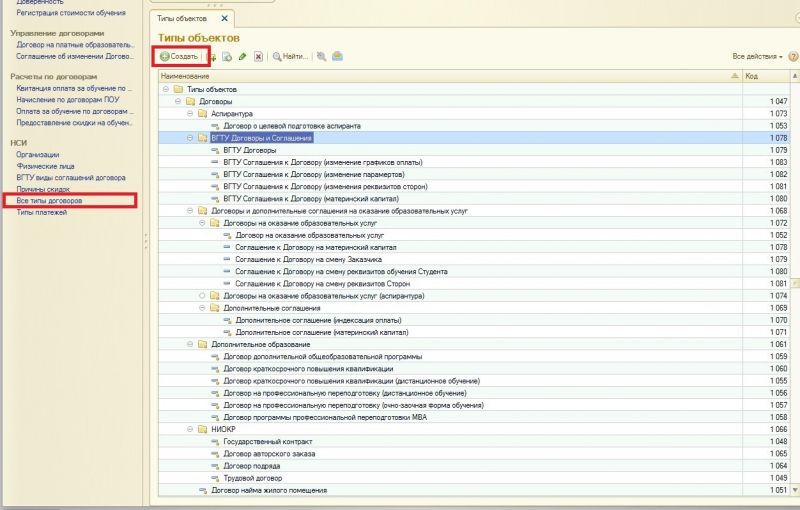The width and height of the screenshot is (800, 510).
Task: Click the folder icon beside НИОКР
Action: tap(203, 429)
